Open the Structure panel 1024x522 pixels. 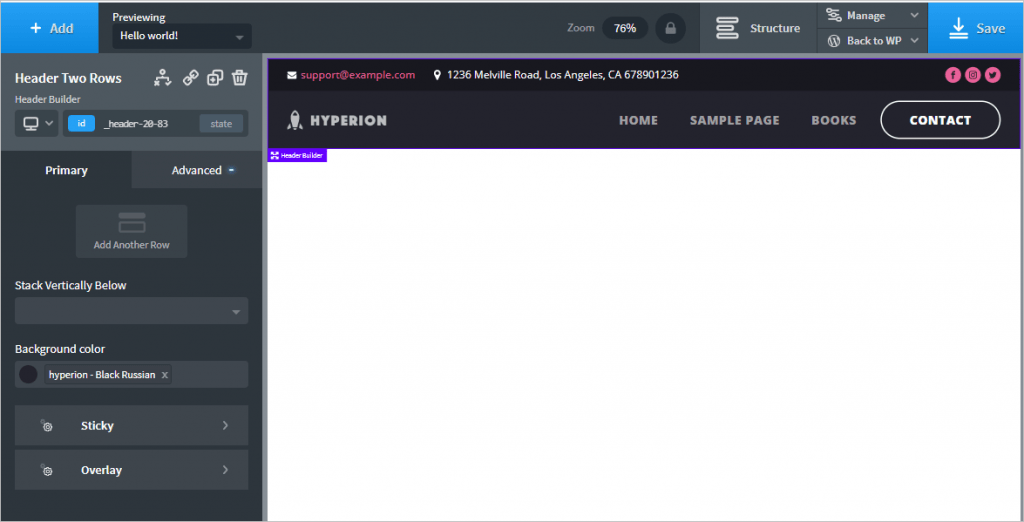[x=757, y=28]
